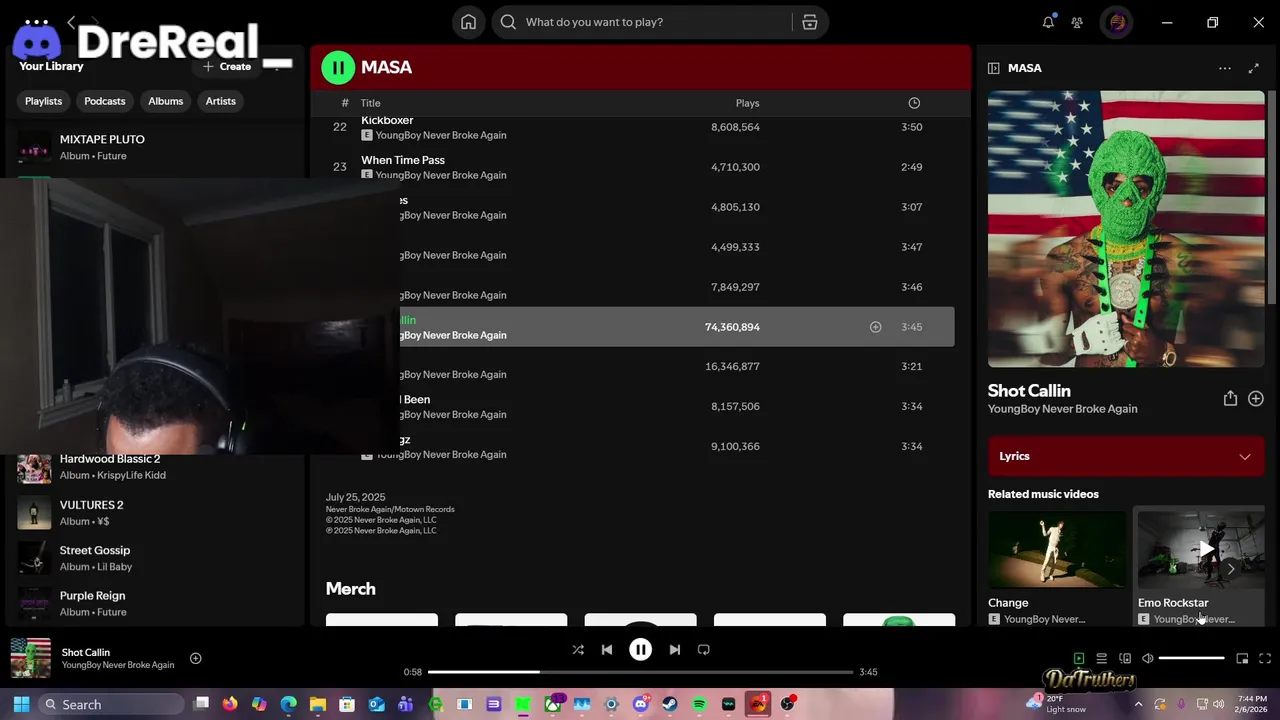Click the Windows taskbar Search box
This screenshot has height=720, width=1280.
[111, 704]
